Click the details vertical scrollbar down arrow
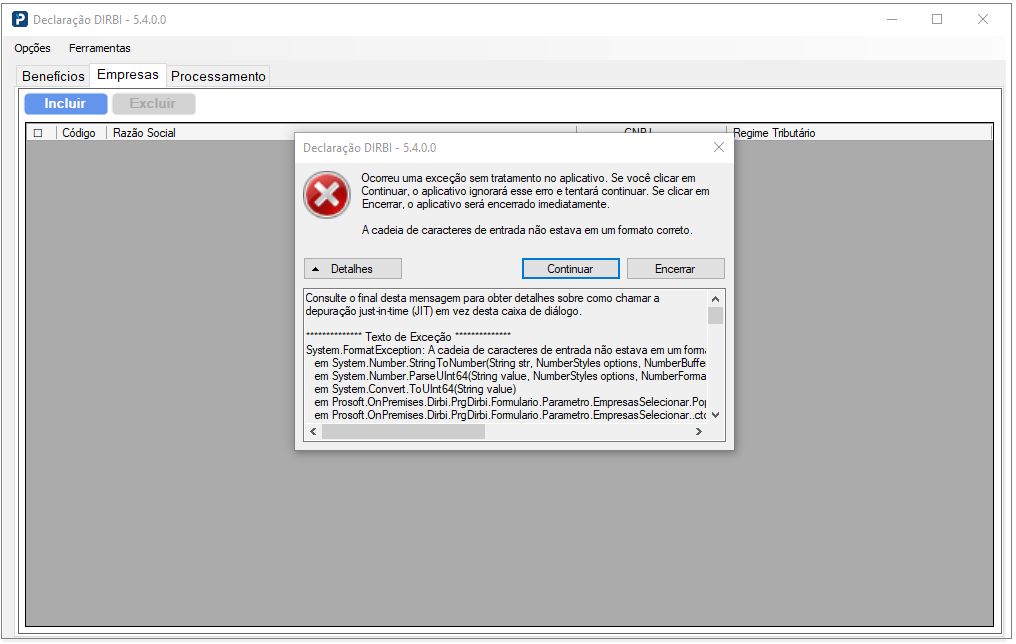The width and height of the screenshot is (1016, 644). click(x=715, y=415)
